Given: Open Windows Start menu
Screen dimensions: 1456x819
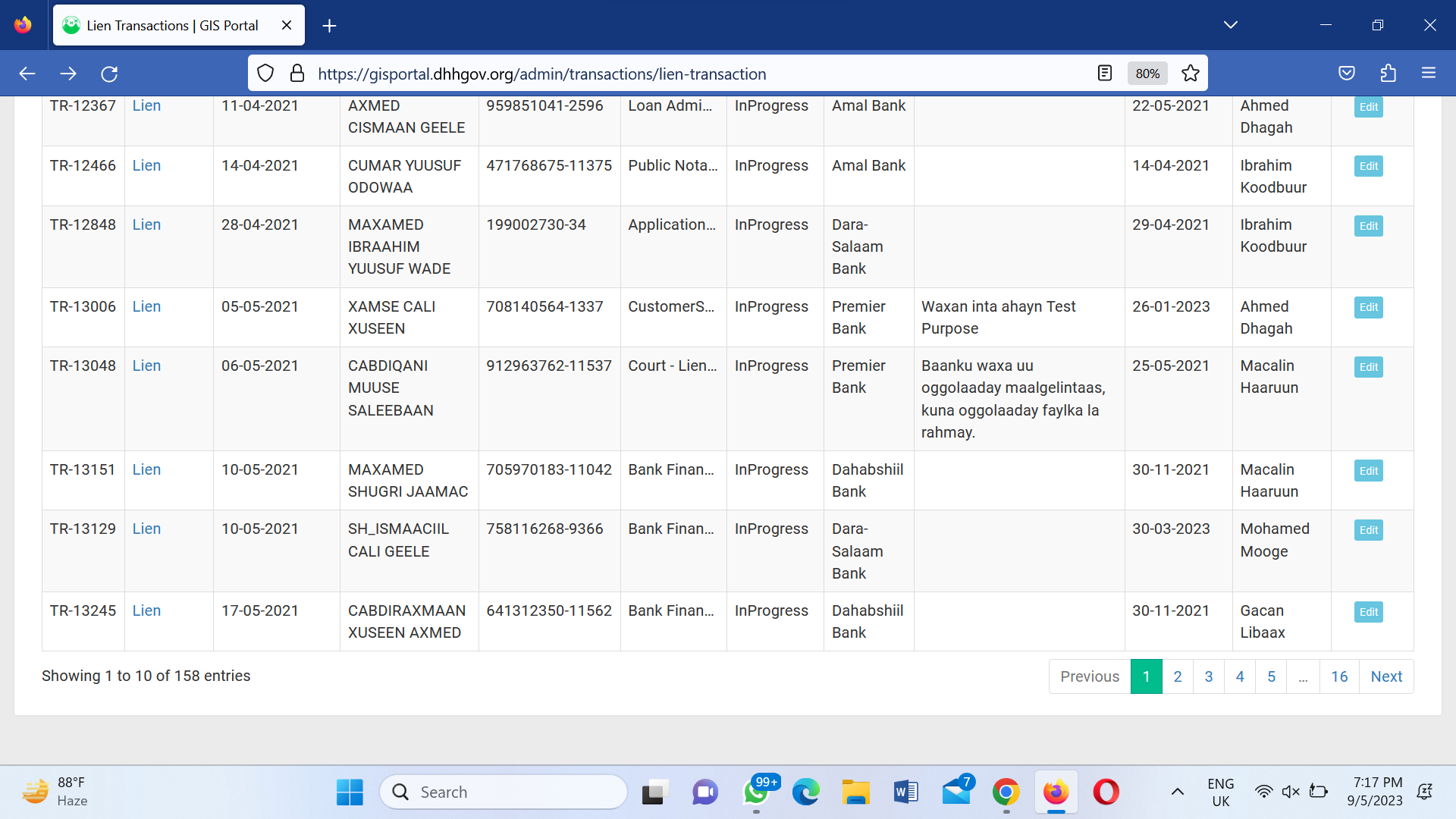Looking at the screenshot, I should click(x=350, y=792).
